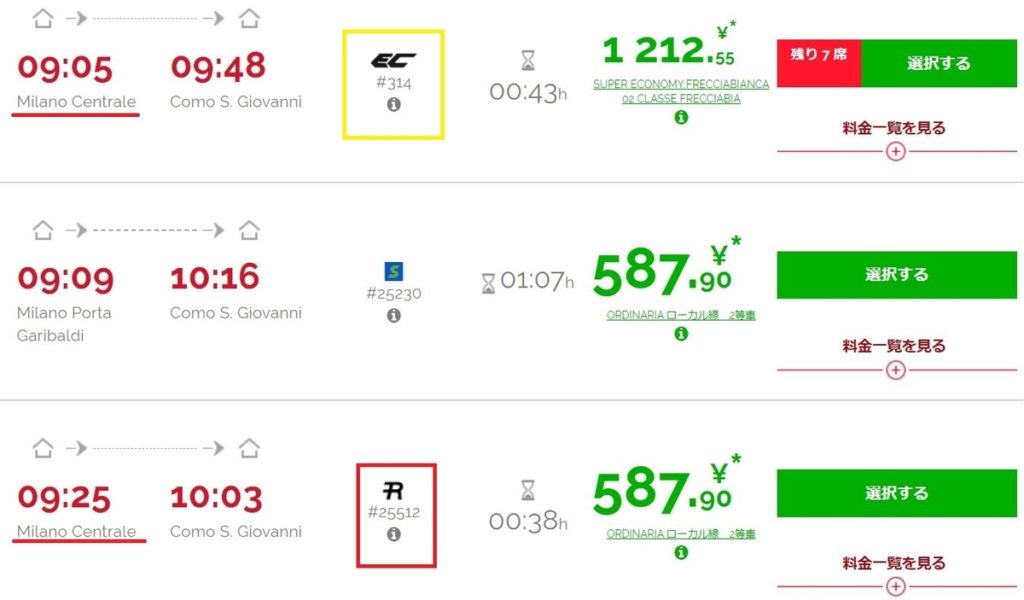This screenshot has height=600, width=1024.
Task: Expand fare list for the 09:25 train
Action: [x=895, y=587]
